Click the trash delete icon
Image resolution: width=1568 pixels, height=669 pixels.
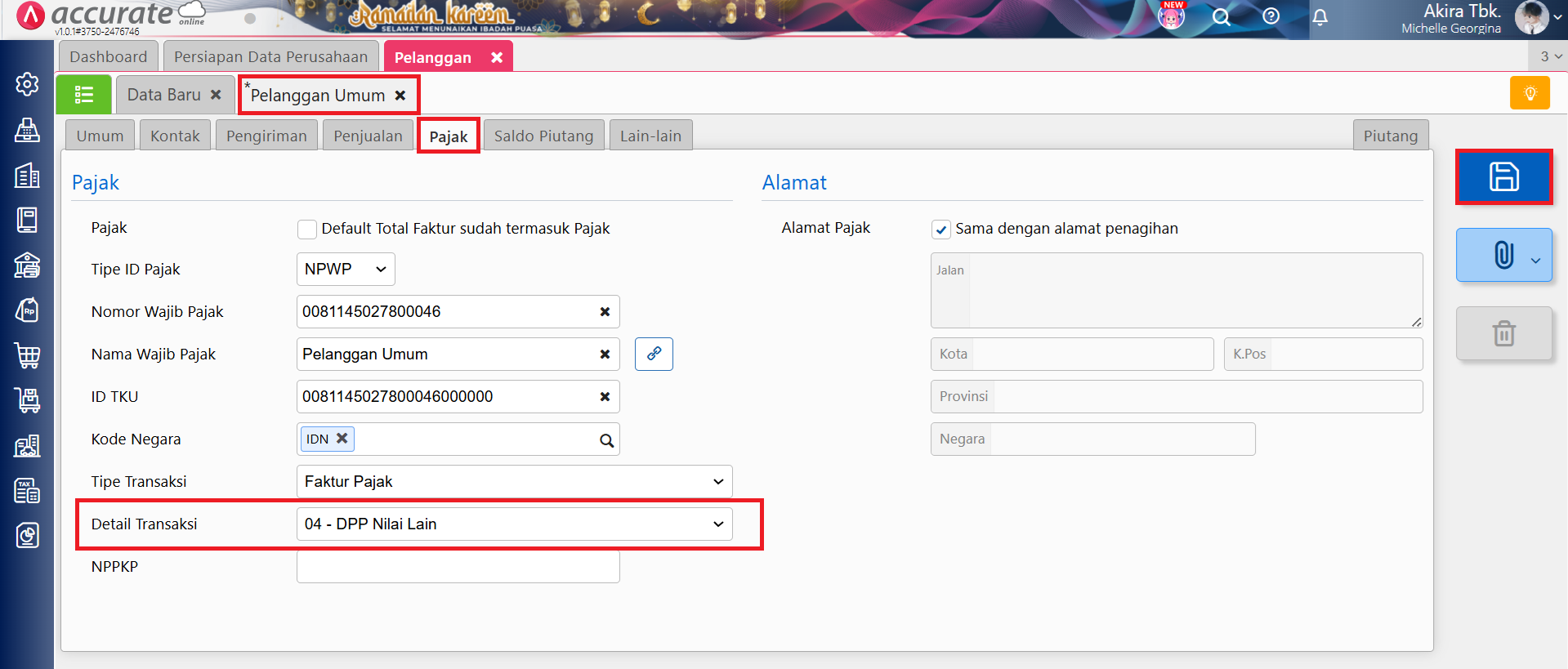pyautogui.click(x=1503, y=333)
